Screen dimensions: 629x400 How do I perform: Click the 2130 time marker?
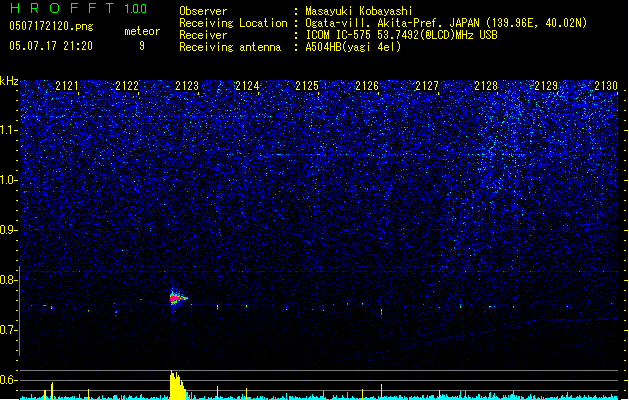tap(606, 86)
